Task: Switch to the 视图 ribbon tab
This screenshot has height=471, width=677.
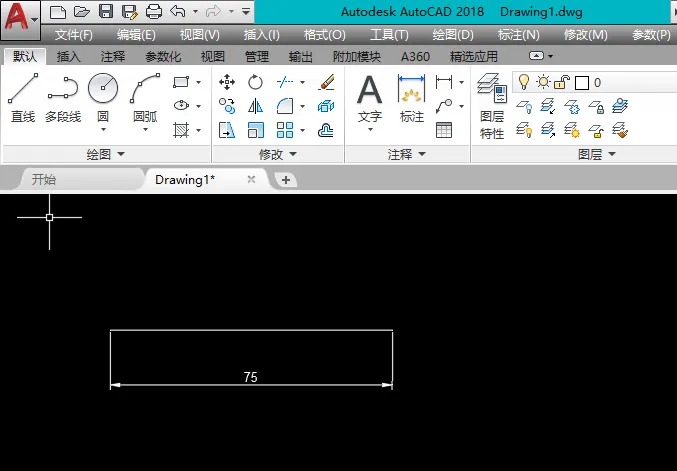Action: coord(213,57)
